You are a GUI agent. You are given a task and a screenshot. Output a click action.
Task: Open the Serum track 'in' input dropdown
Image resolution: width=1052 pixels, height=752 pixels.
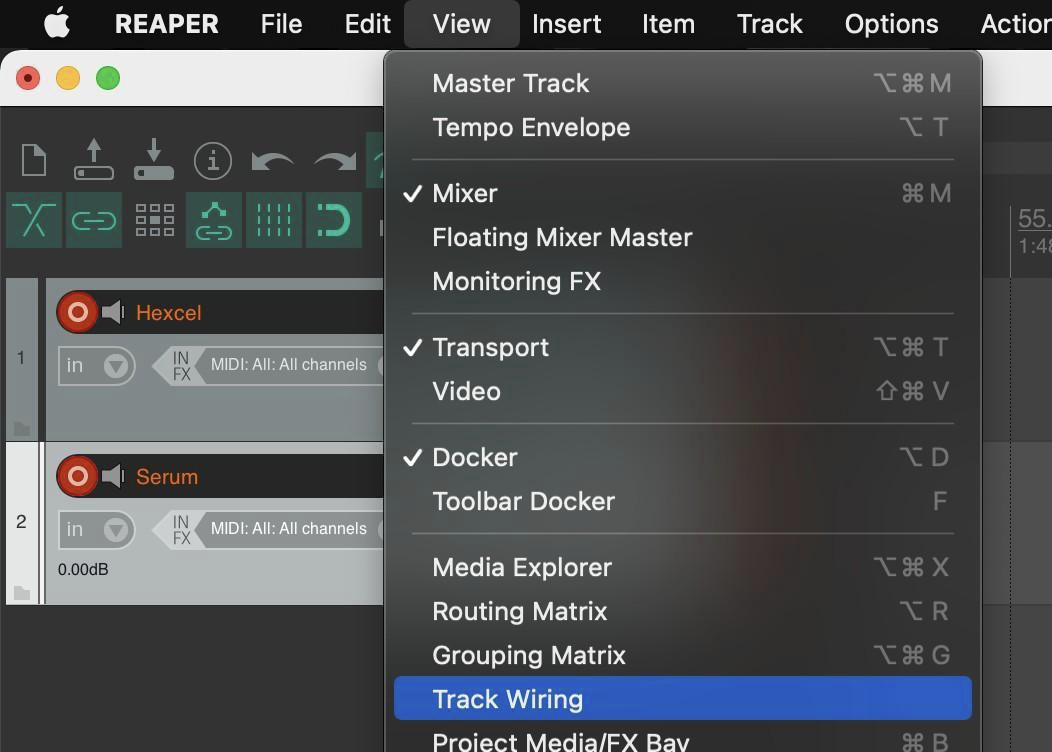point(97,530)
